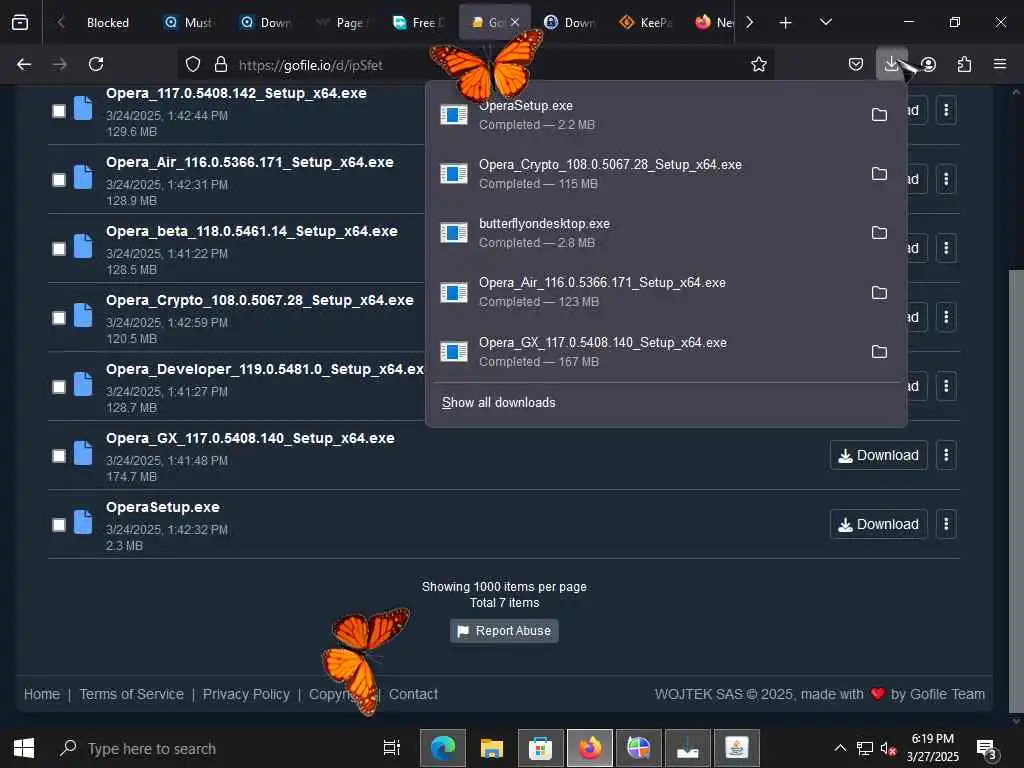Viewport: 1024px width, 768px height.
Task: Switch to the Blocked tab
Action: (x=108, y=23)
